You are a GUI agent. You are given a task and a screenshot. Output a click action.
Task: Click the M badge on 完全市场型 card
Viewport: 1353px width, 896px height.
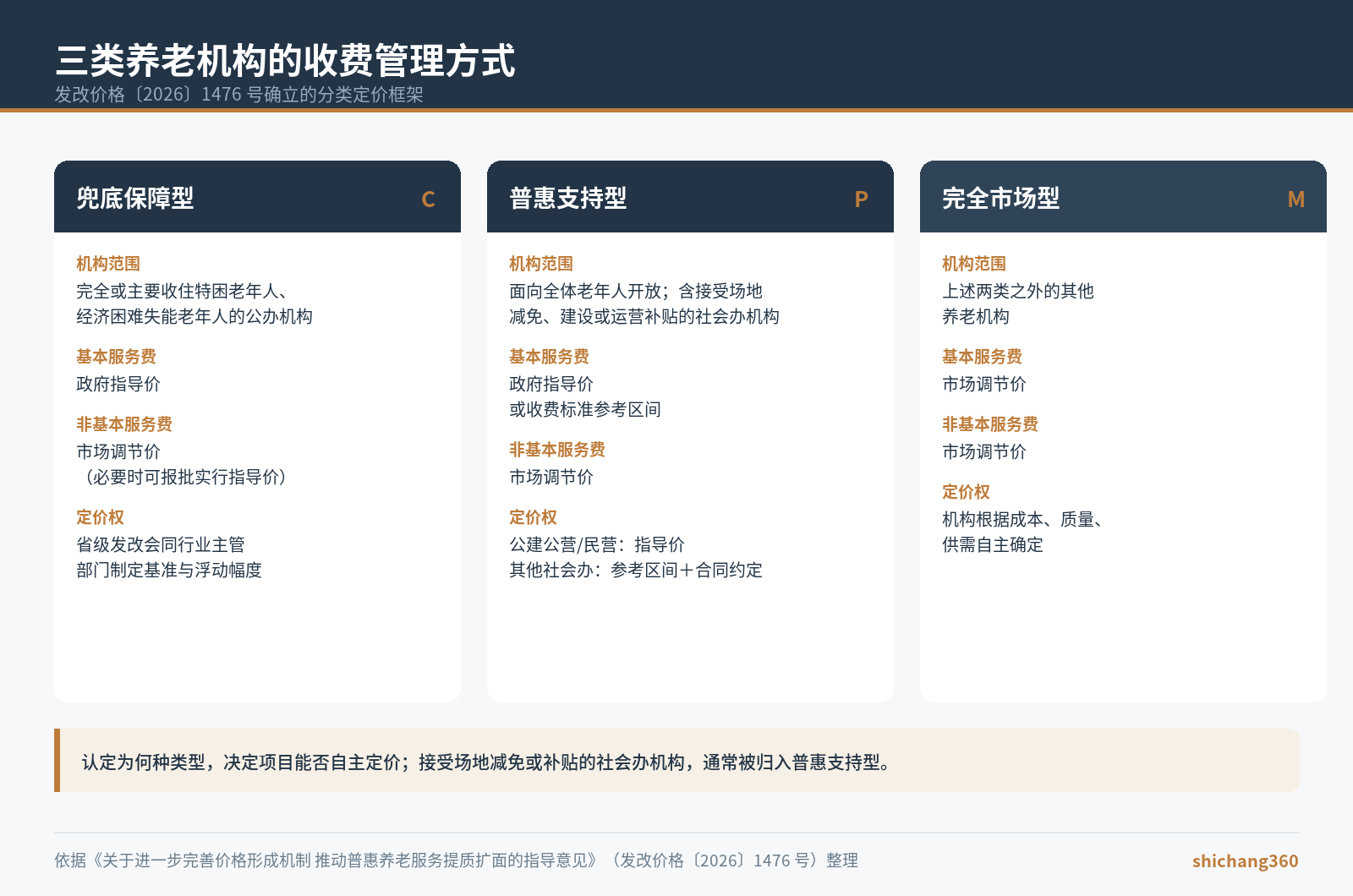[x=1295, y=199]
